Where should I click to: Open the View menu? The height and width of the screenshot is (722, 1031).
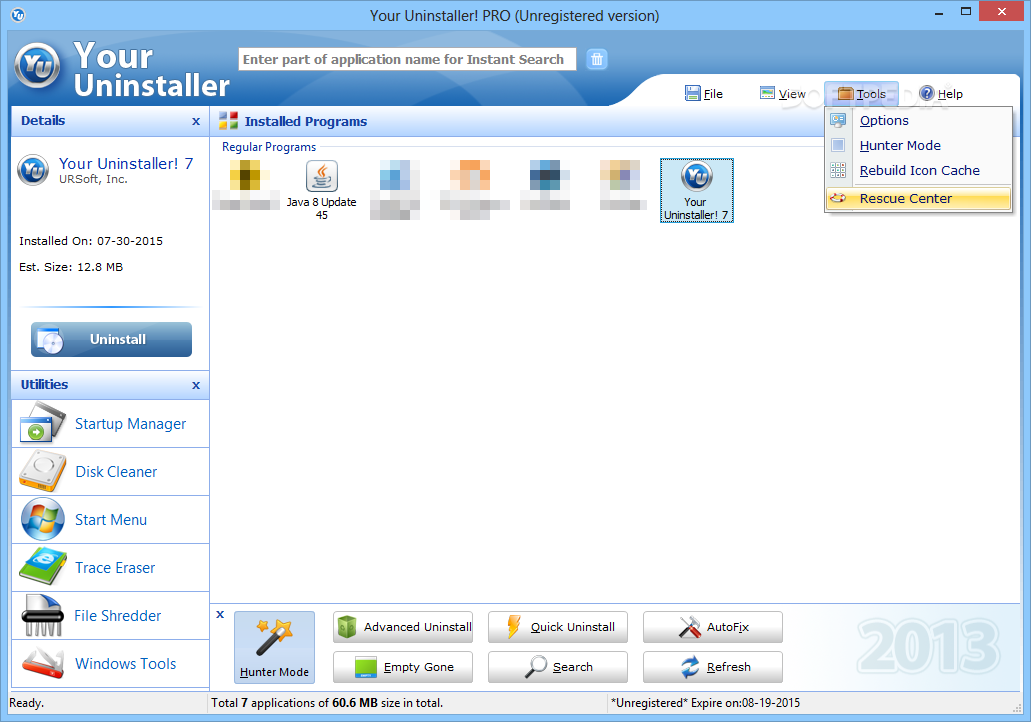click(x=782, y=93)
